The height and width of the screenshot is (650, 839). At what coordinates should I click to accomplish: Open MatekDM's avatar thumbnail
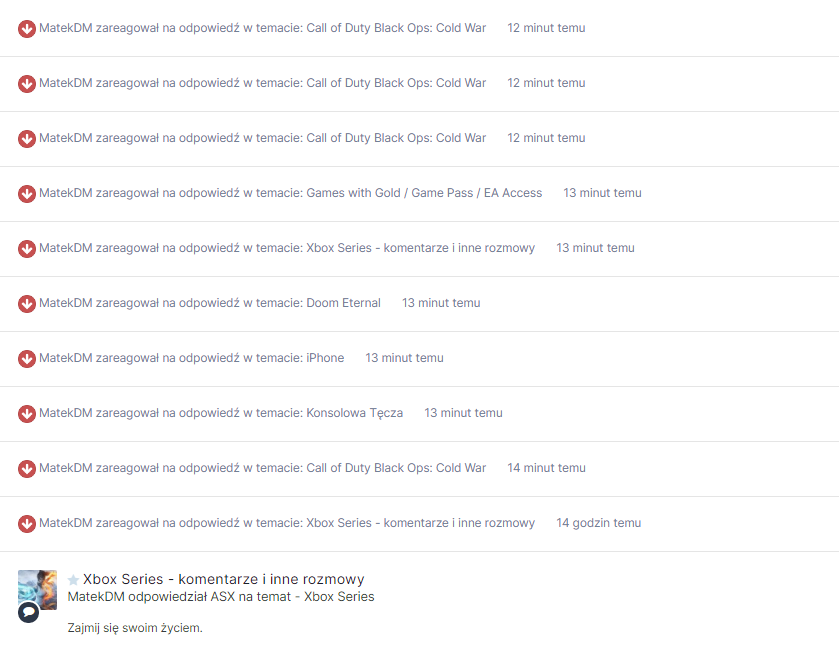click(x=38, y=589)
